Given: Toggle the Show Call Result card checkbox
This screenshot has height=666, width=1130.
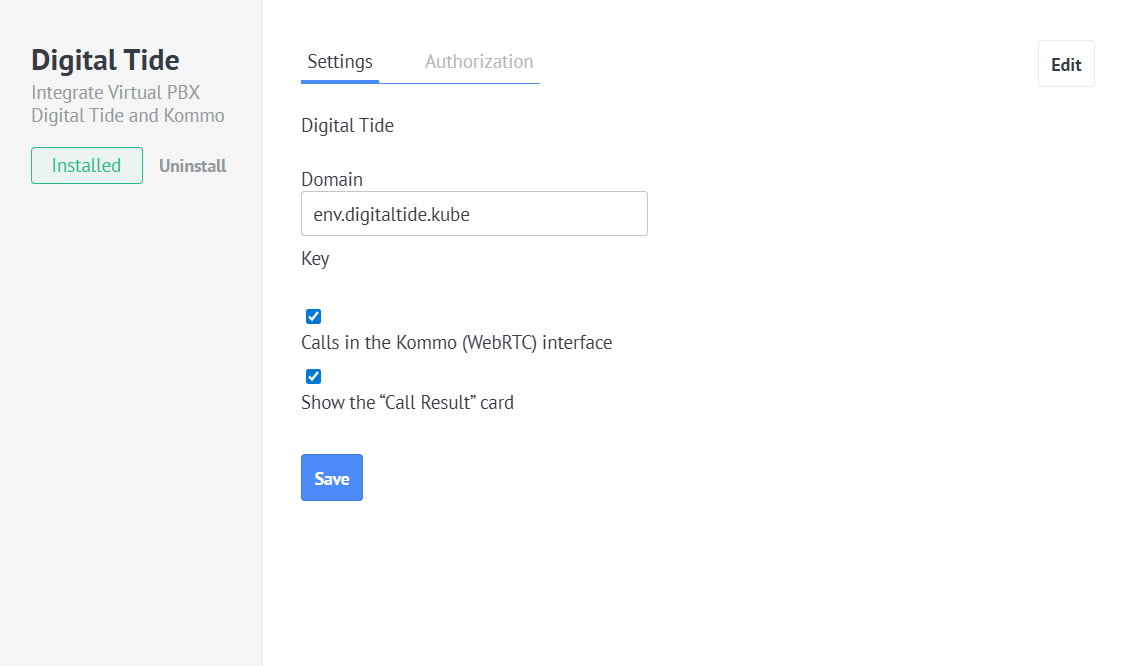Looking at the screenshot, I should 314,377.
